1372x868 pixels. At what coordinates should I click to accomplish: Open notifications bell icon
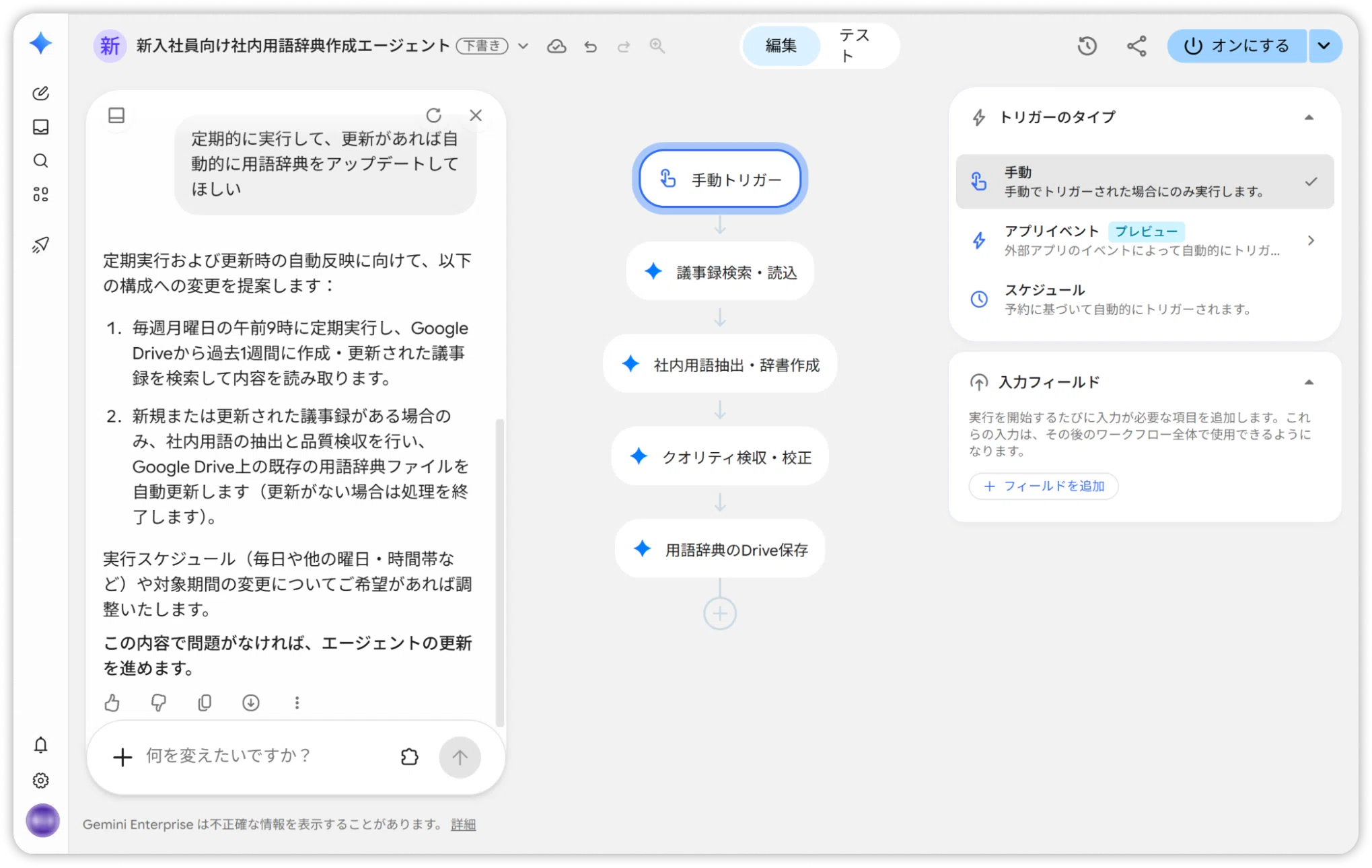(40, 745)
